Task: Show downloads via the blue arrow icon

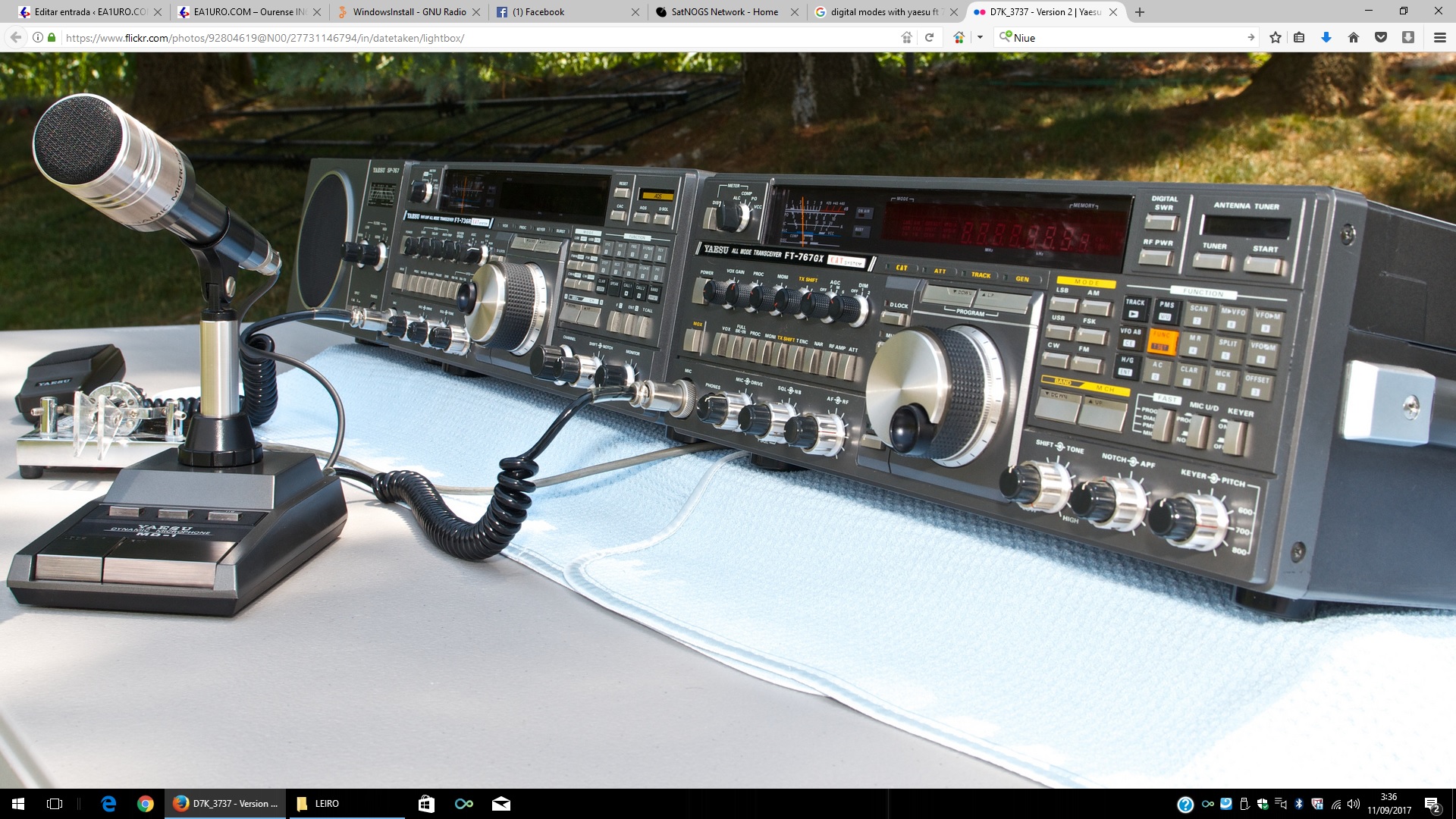Action: [1326, 37]
